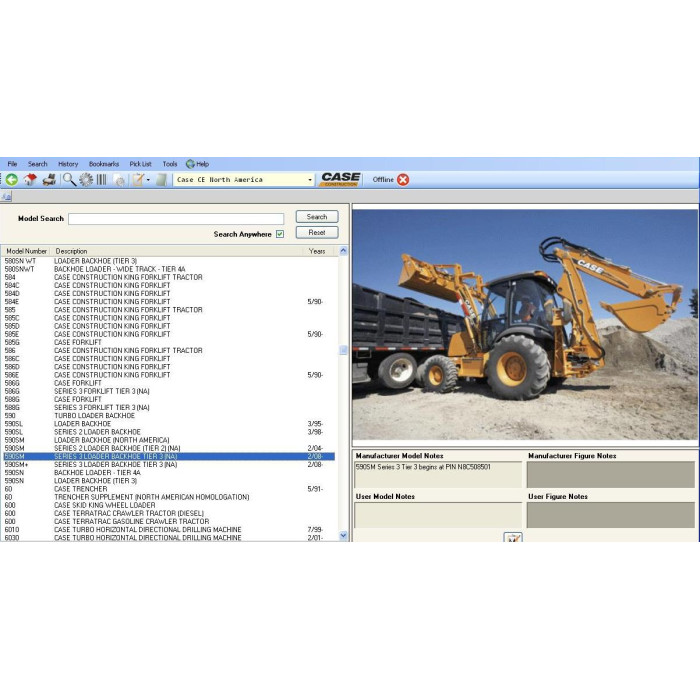Click the green back arrow icon
Screen dimensions: 700x700
(x=12, y=179)
